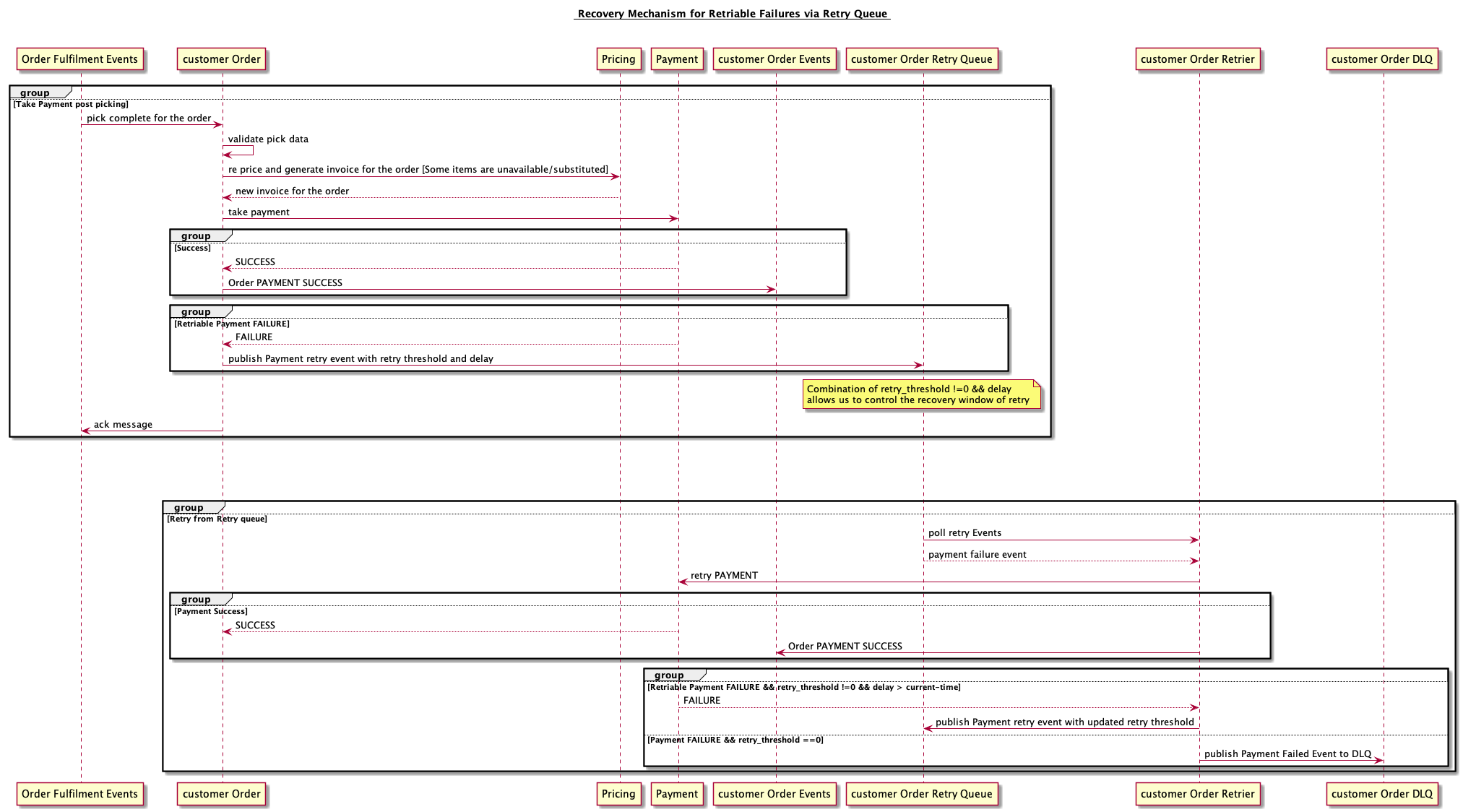The image size is (1463, 812).
Task: Click 'payment failure event' reply
Action: click(977, 555)
